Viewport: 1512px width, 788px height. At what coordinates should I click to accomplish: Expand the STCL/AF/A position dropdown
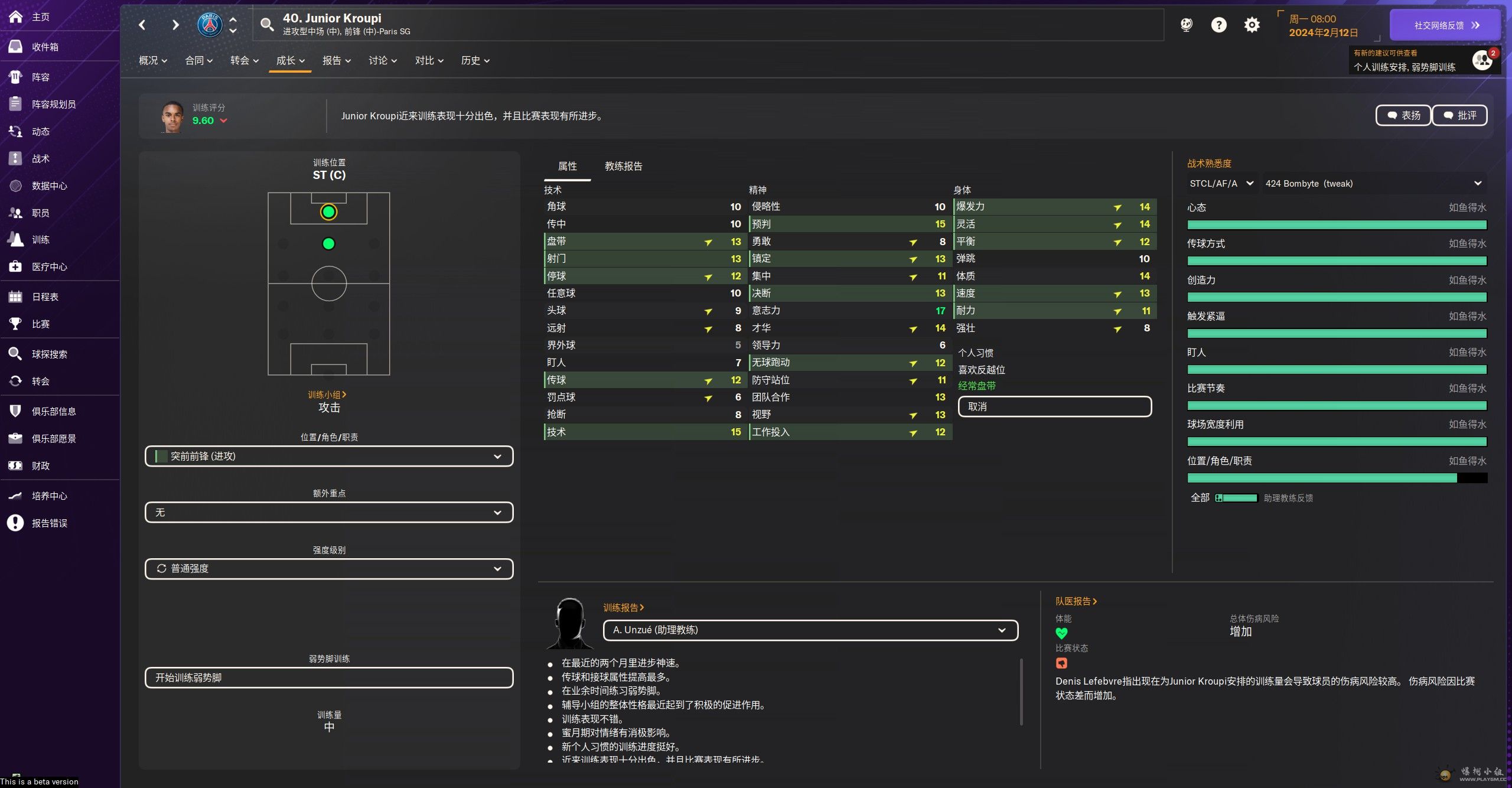(x=1221, y=184)
